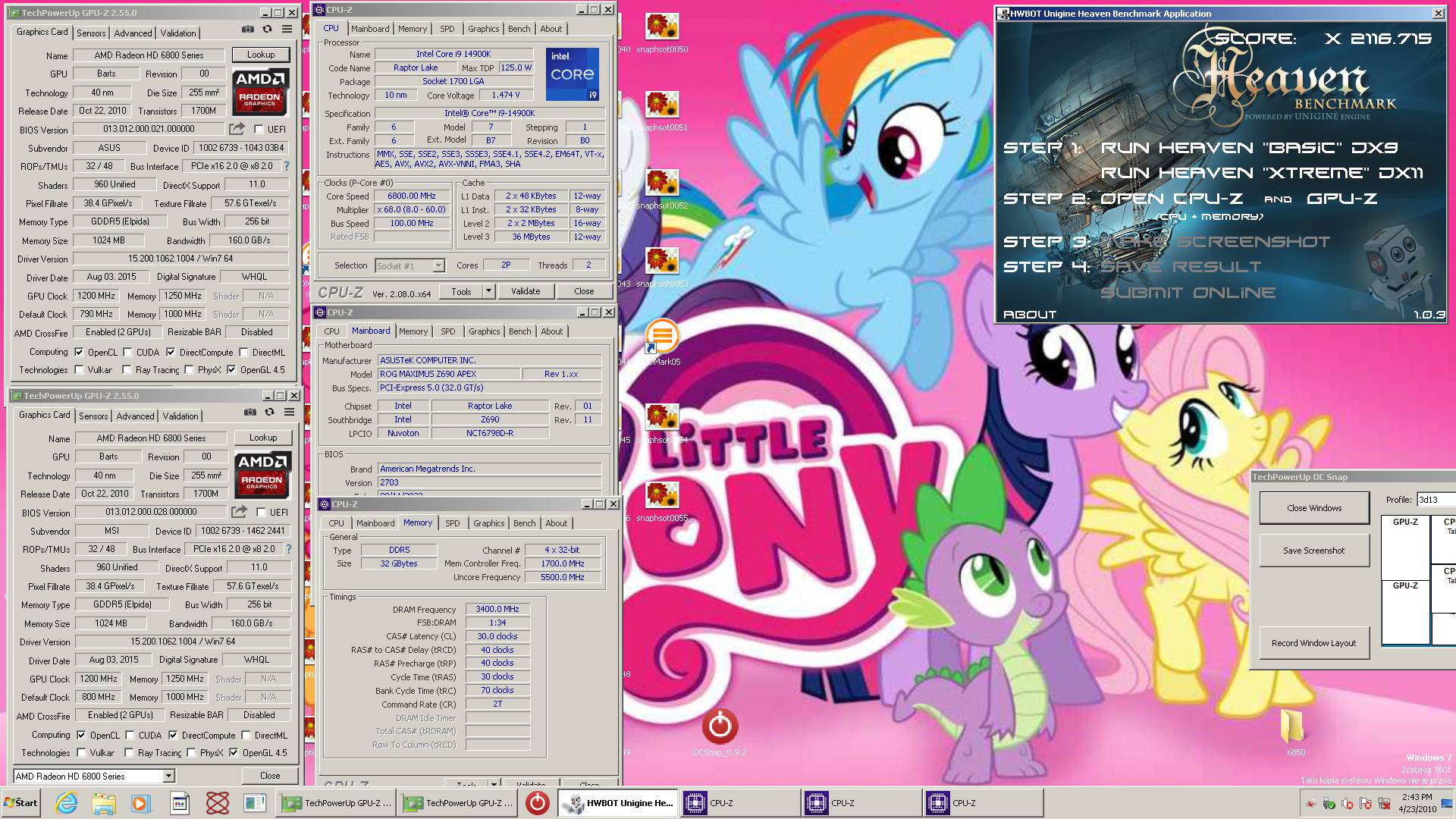Click the refresh icon in bottom GPU-Z window
This screenshot has height=819, width=1456.
269,412
